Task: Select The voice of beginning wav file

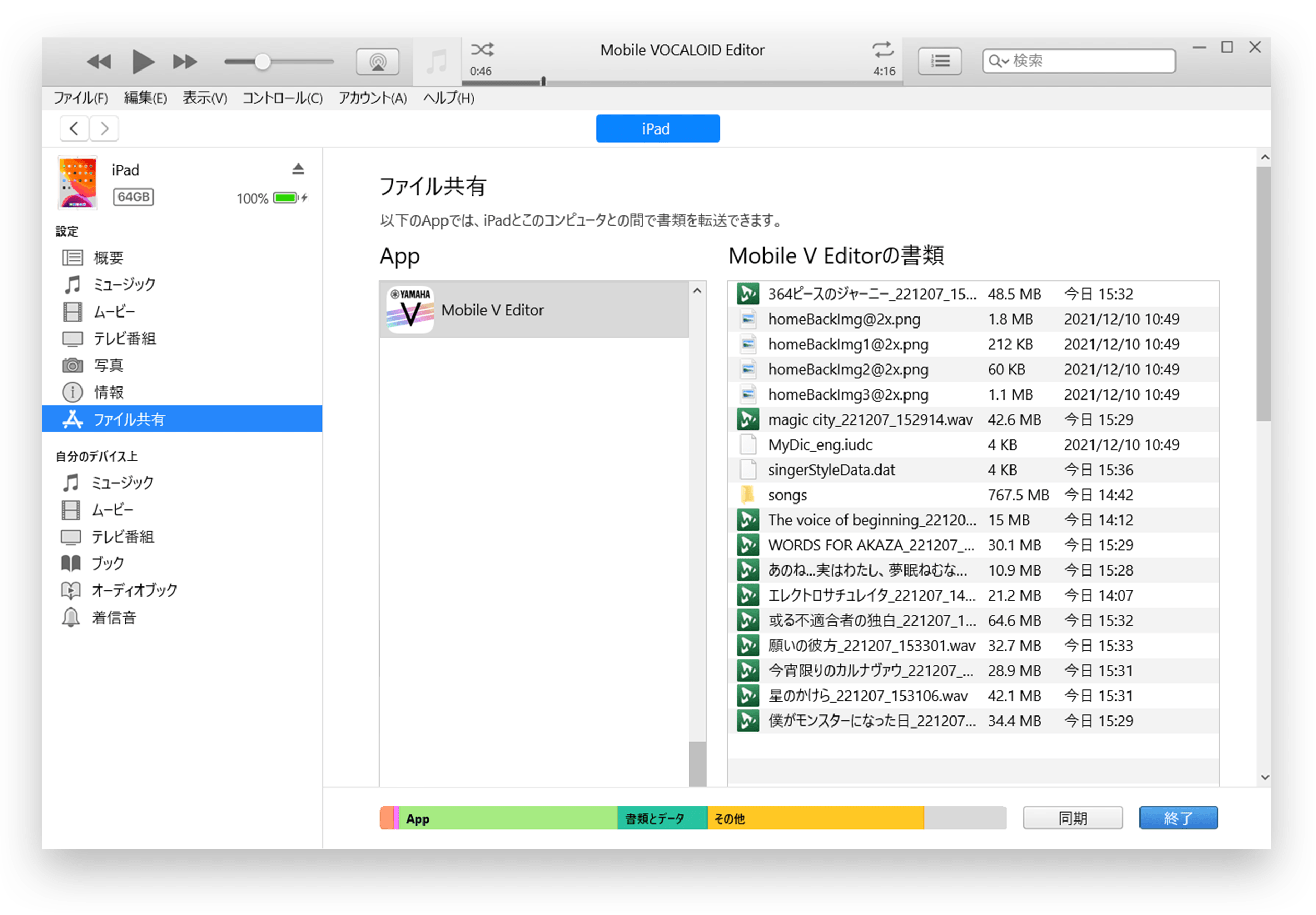Action: [x=973, y=521]
